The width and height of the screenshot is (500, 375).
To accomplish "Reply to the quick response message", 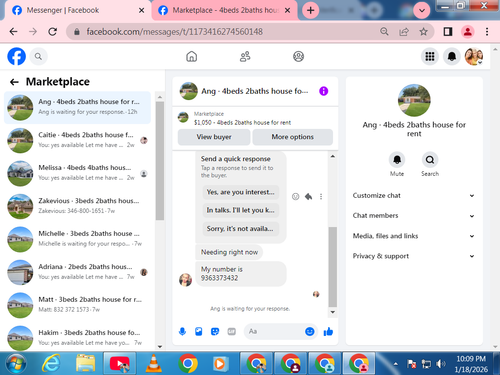I will (x=308, y=197).
